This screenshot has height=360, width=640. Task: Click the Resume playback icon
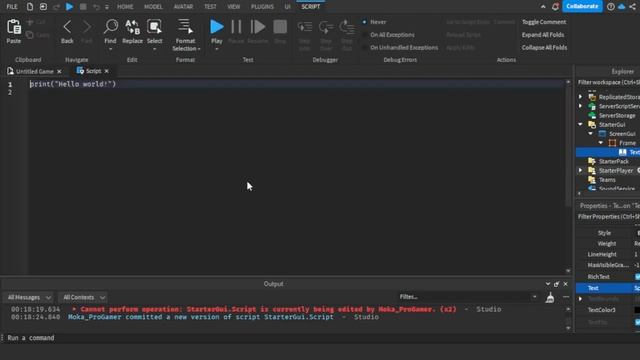[258, 27]
